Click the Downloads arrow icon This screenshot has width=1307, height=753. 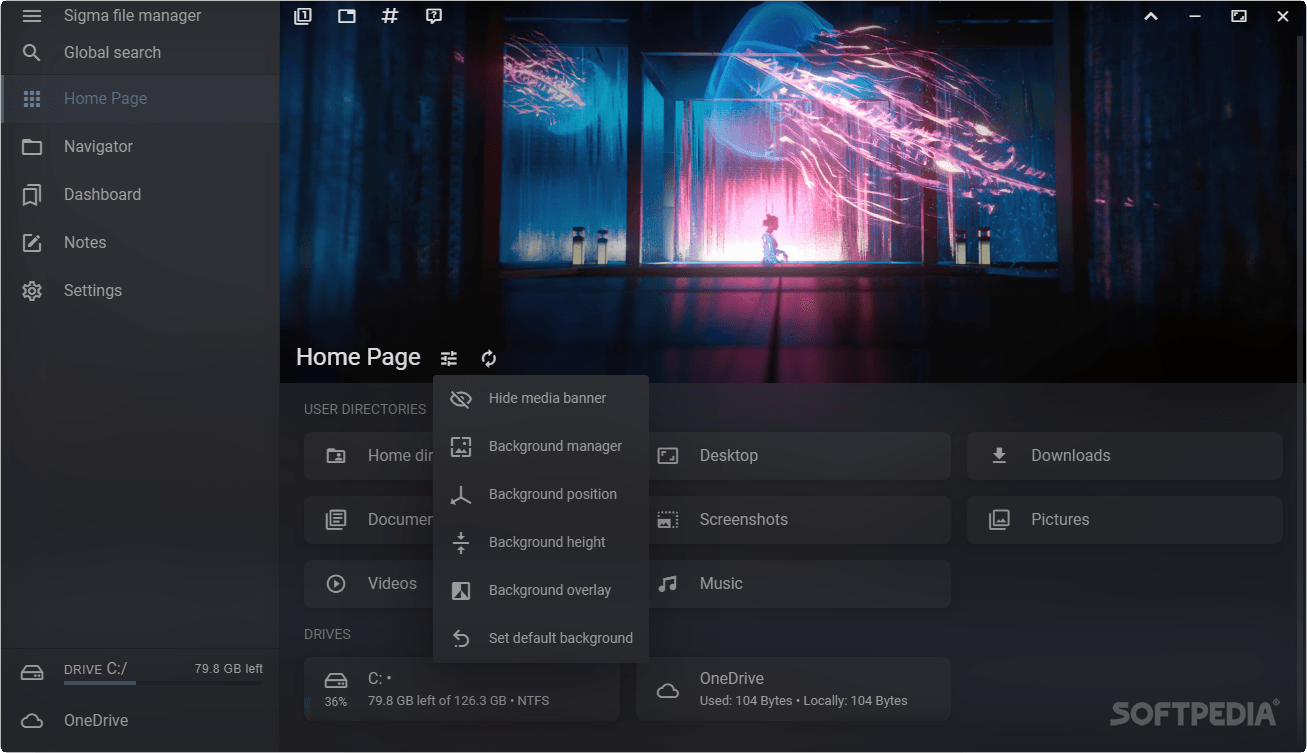(x=999, y=456)
